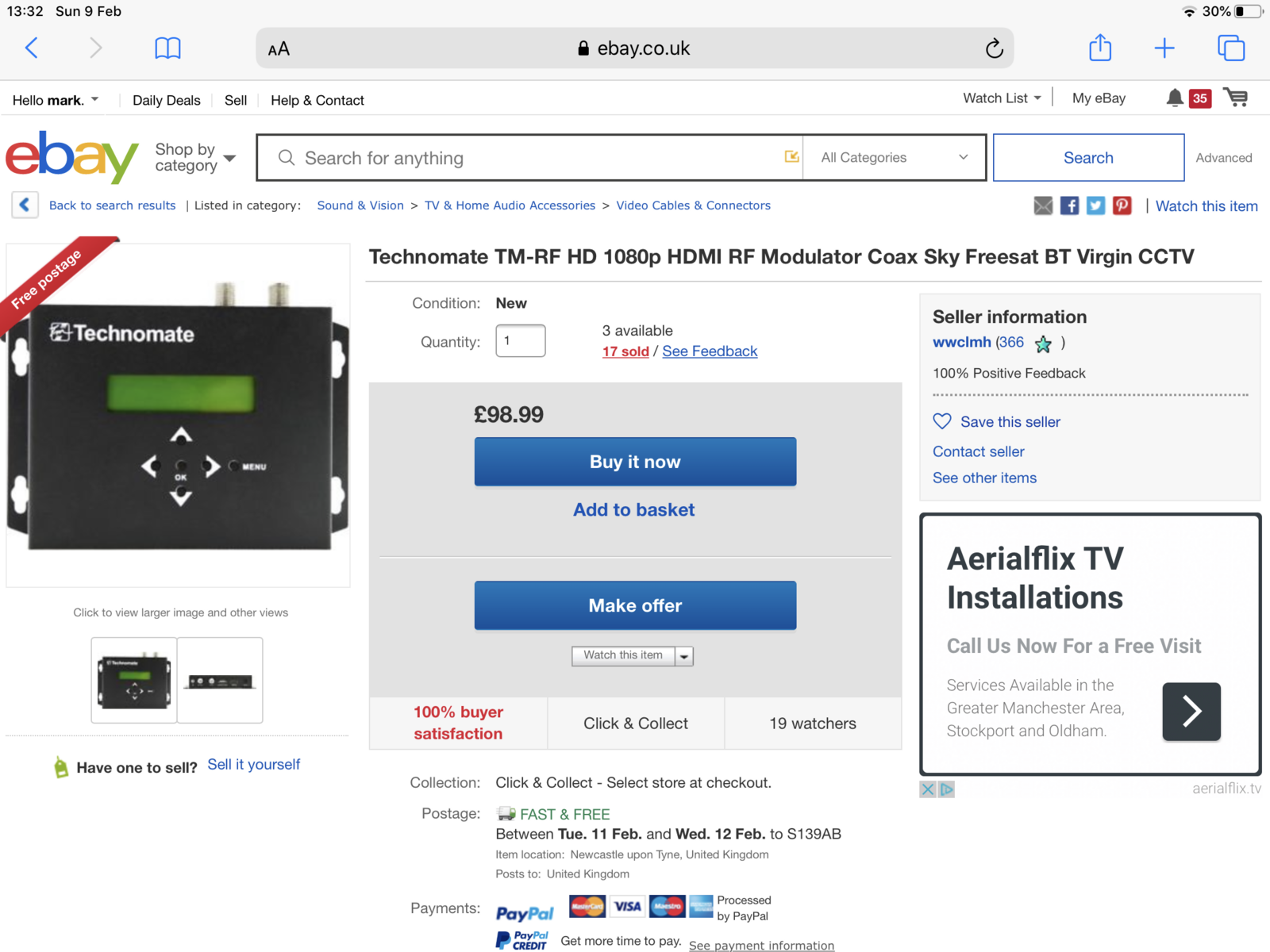1270x952 pixels.
Task: Go to Help & Contact
Action: pyautogui.click(x=317, y=100)
